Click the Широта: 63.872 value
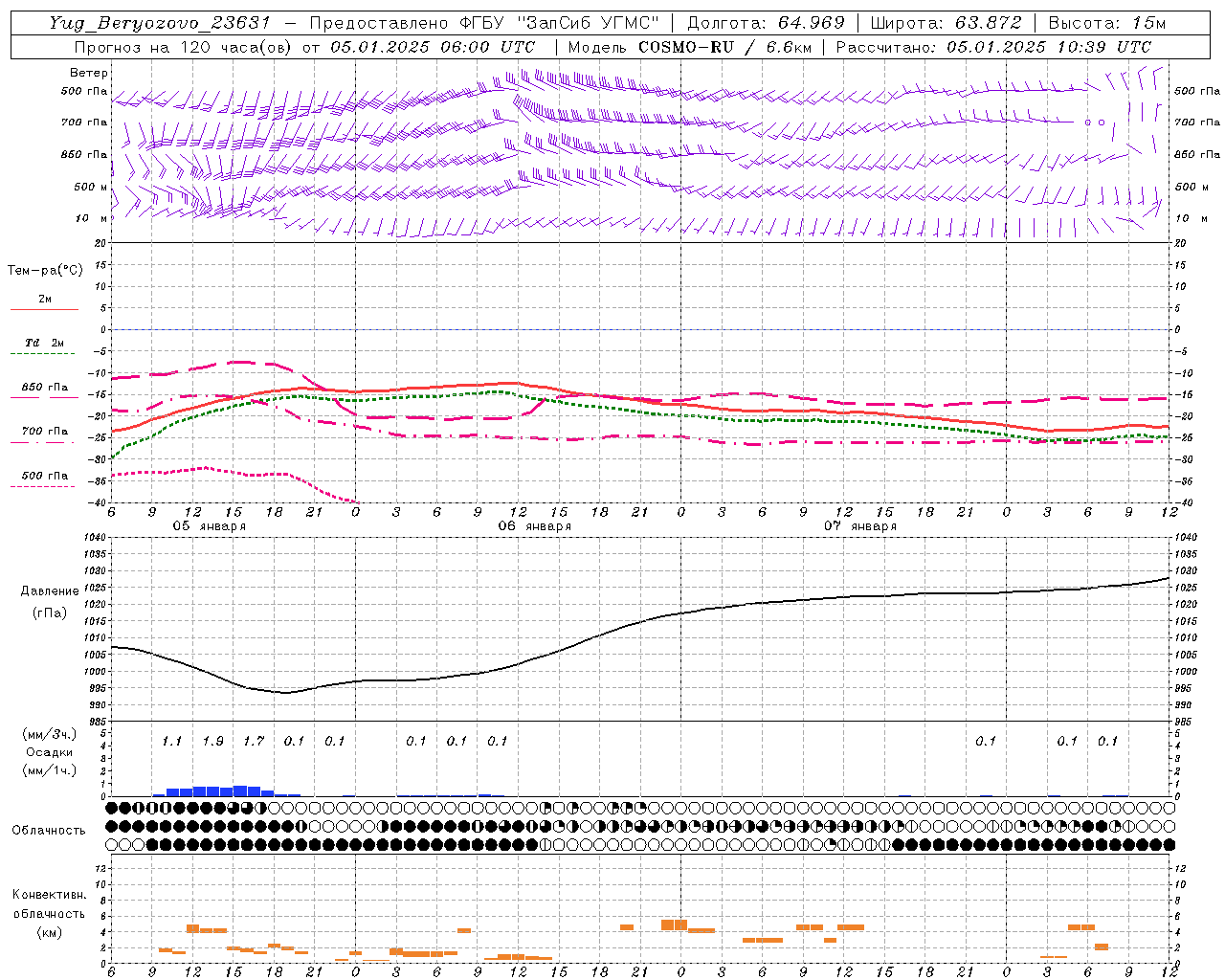The image size is (1225, 980). [947, 23]
